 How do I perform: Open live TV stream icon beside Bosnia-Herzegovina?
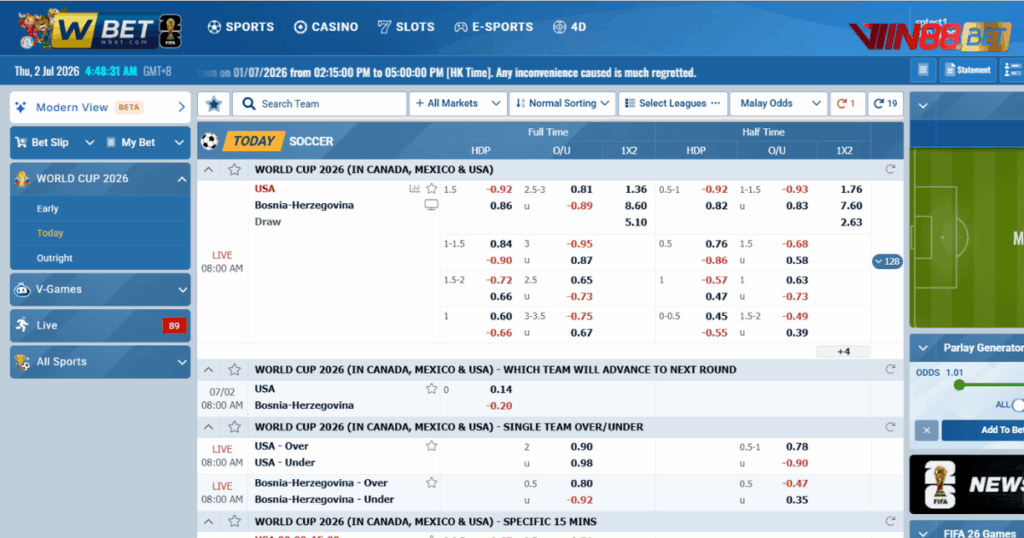pos(431,205)
